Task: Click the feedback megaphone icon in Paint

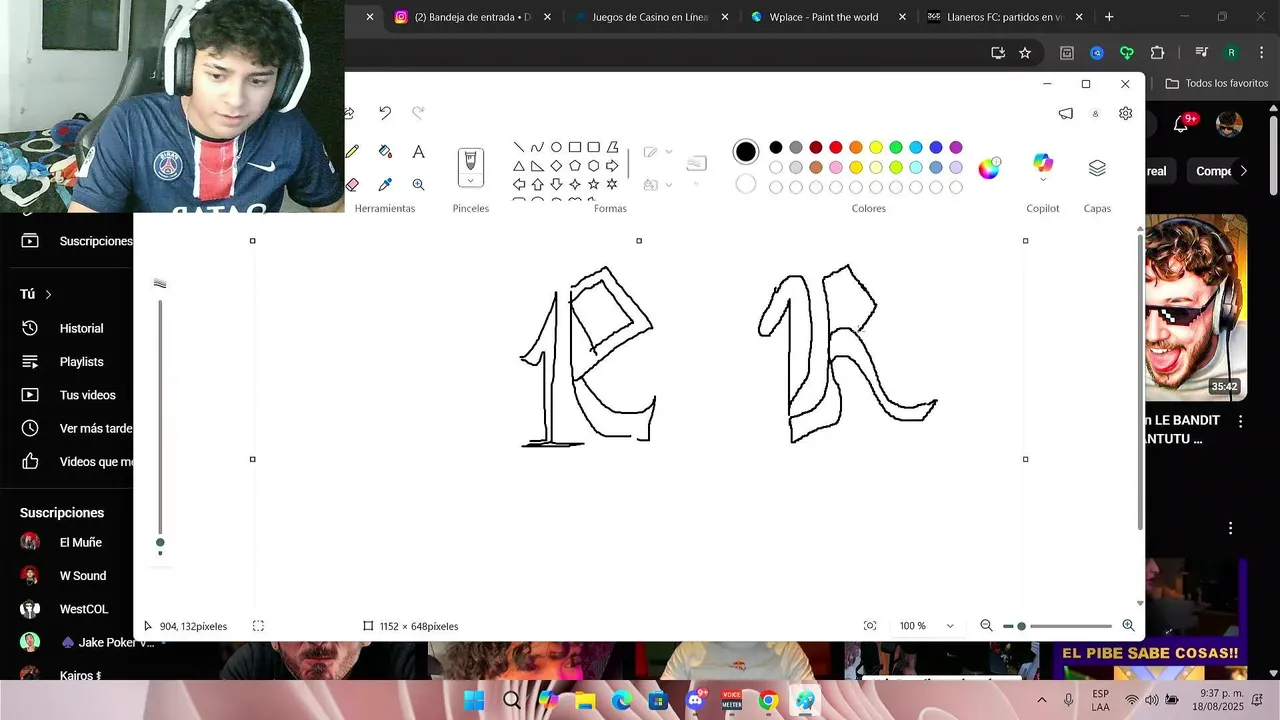Action: coord(1066,114)
